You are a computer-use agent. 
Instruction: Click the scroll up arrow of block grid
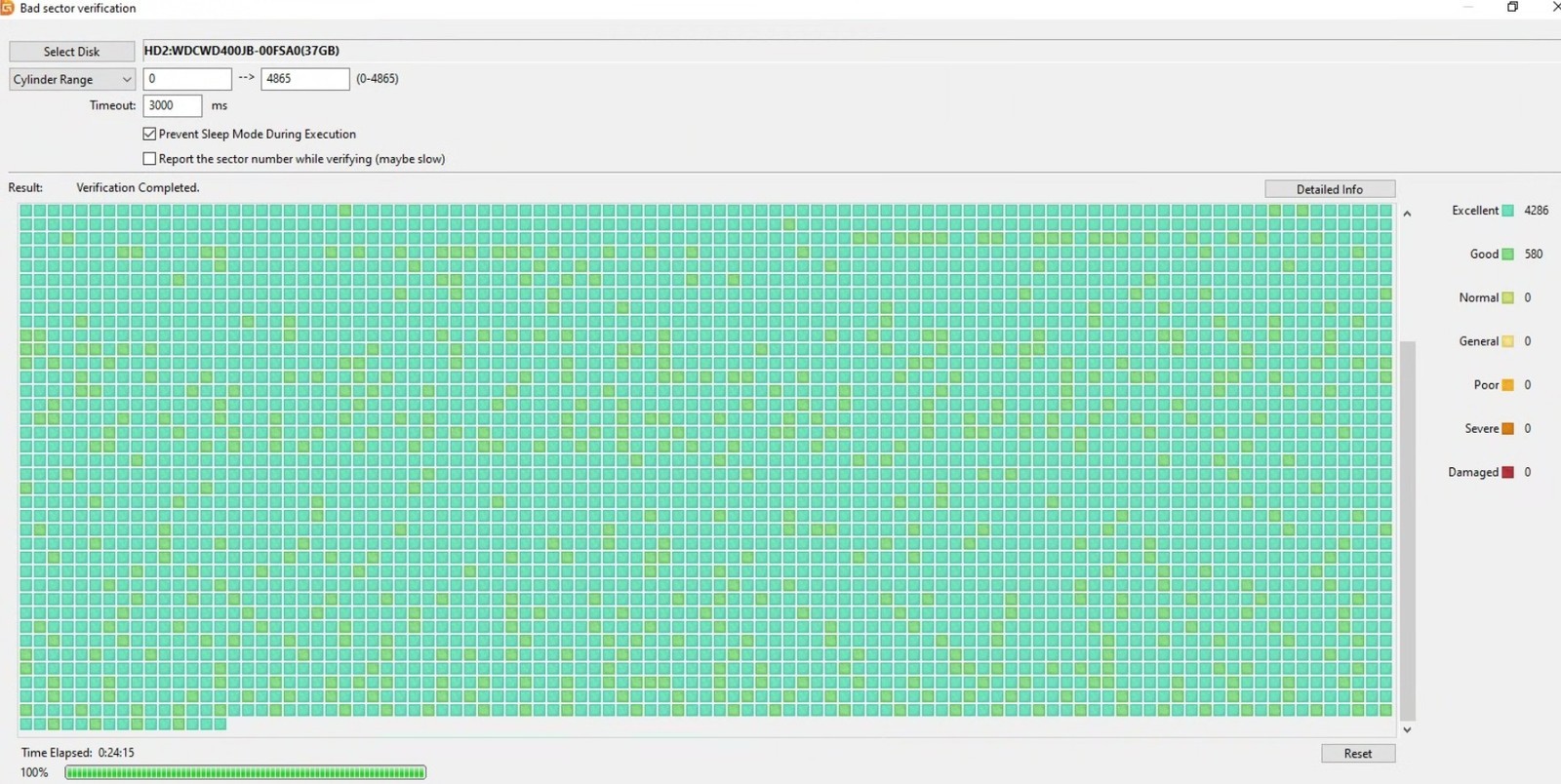pyautogui.click(x=1407, y=214)
